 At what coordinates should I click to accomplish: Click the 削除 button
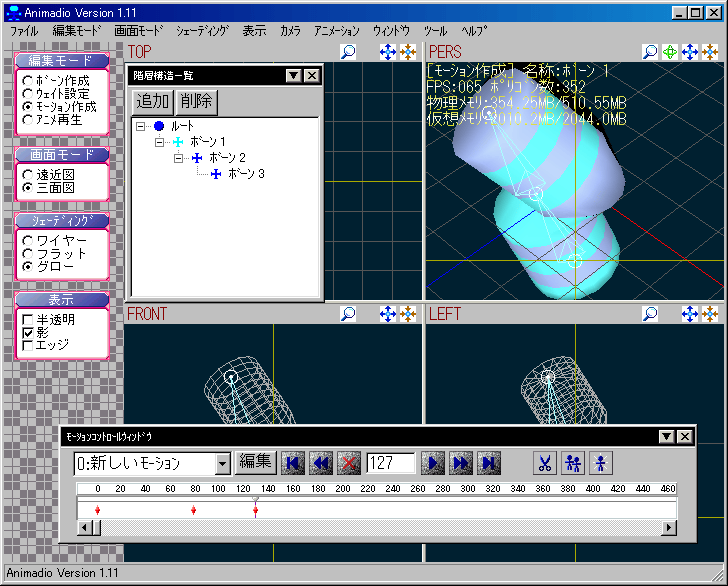196,101
